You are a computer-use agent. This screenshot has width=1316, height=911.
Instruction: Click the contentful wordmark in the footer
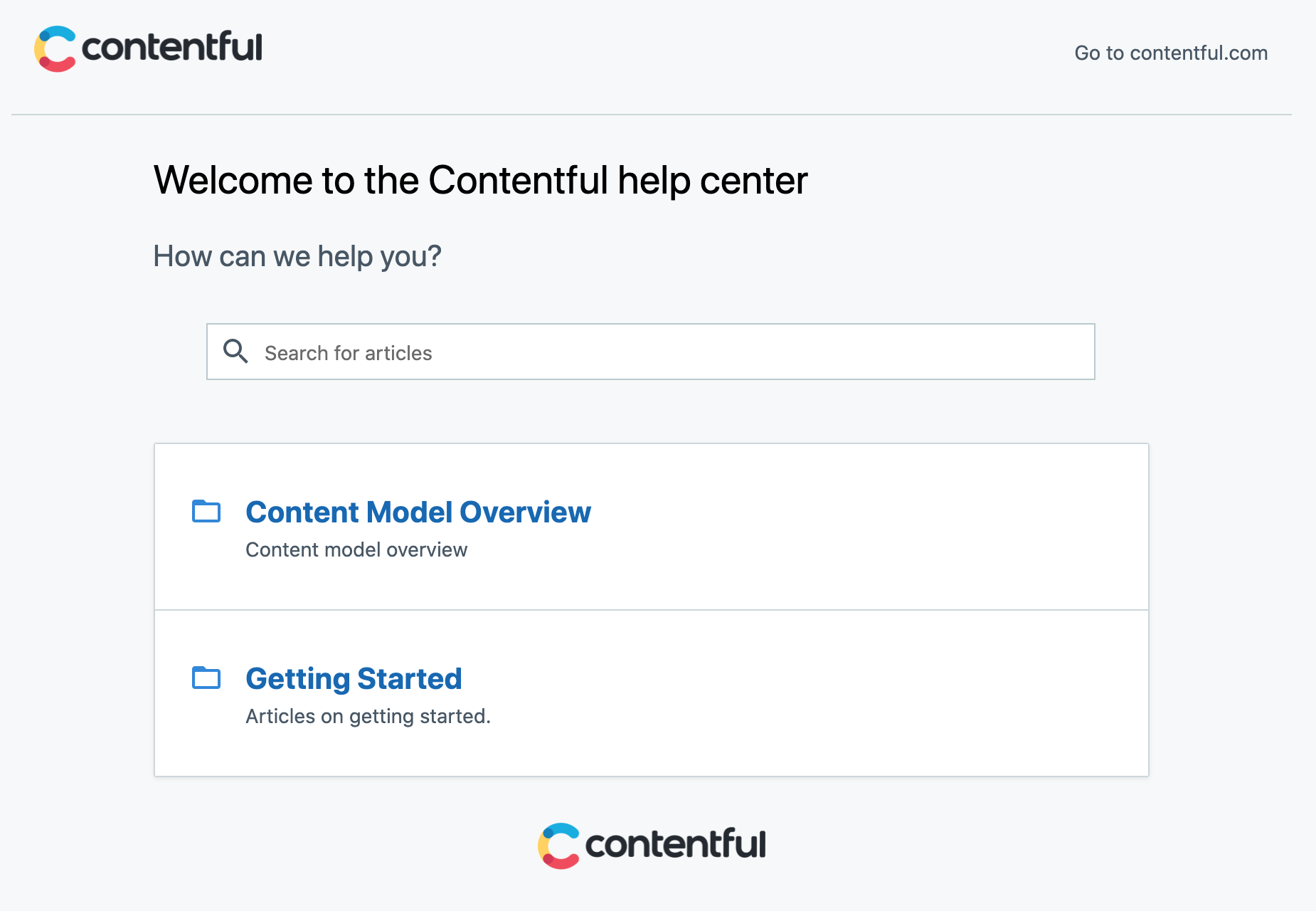(x=675, y=844)
